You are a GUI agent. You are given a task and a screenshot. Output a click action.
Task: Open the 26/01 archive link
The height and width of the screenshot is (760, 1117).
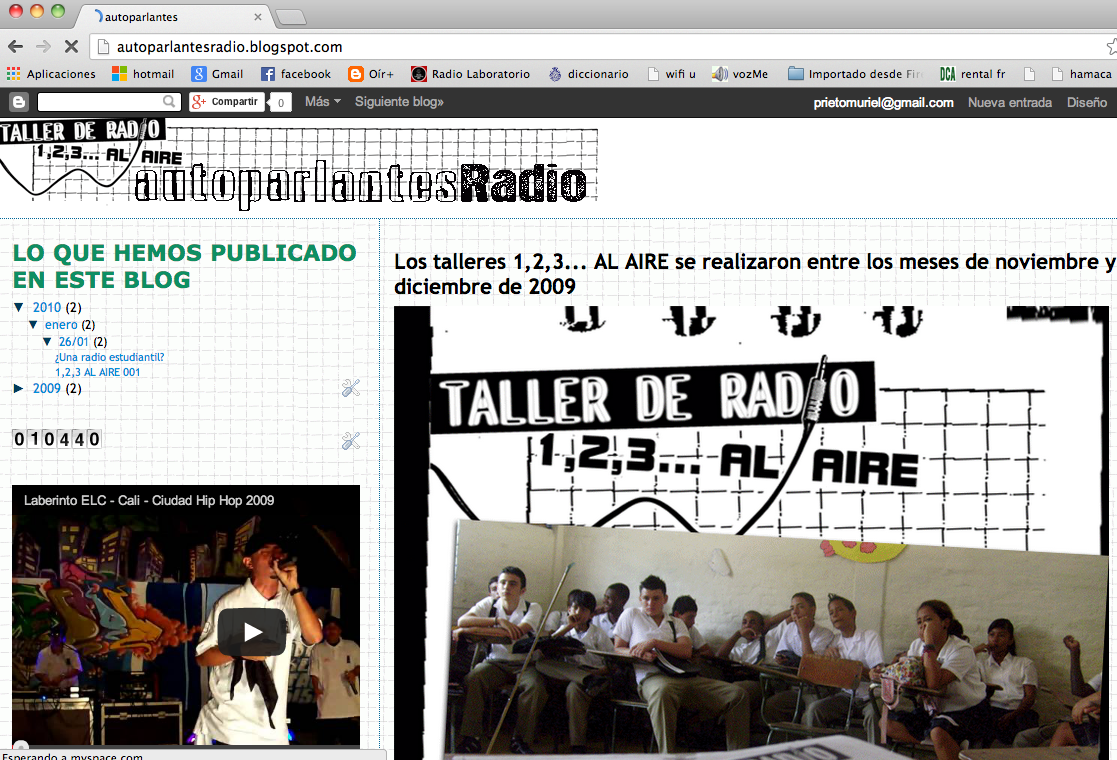click(x=73, y=342)
